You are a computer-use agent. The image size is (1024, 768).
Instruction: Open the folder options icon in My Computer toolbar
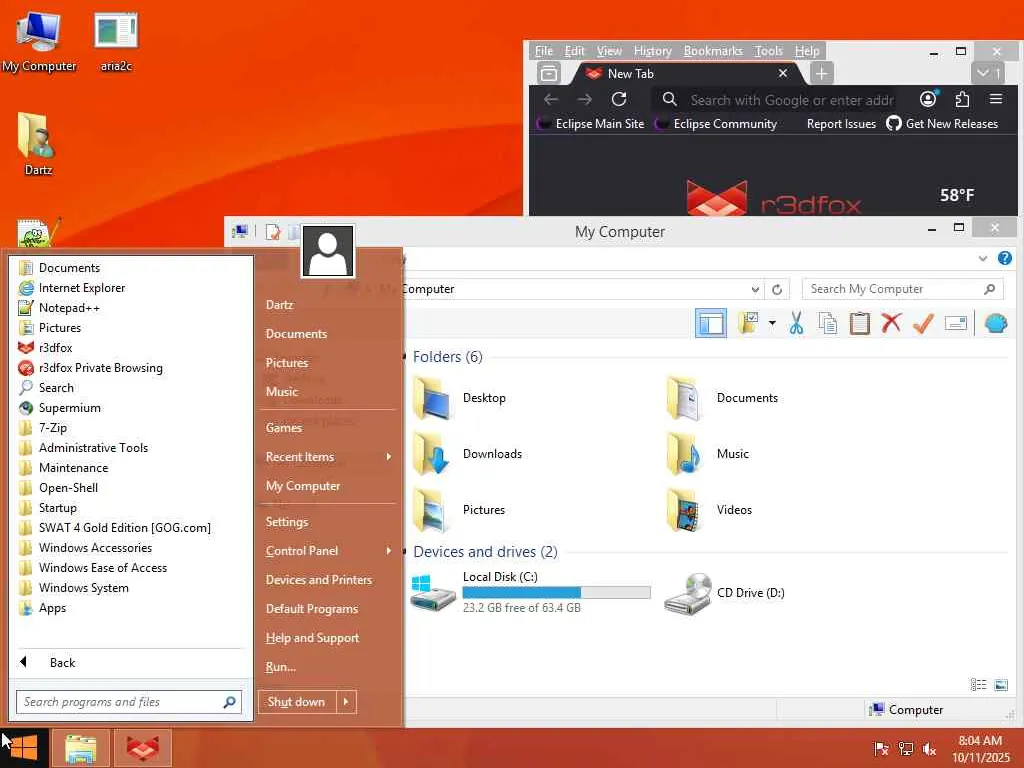748,323
